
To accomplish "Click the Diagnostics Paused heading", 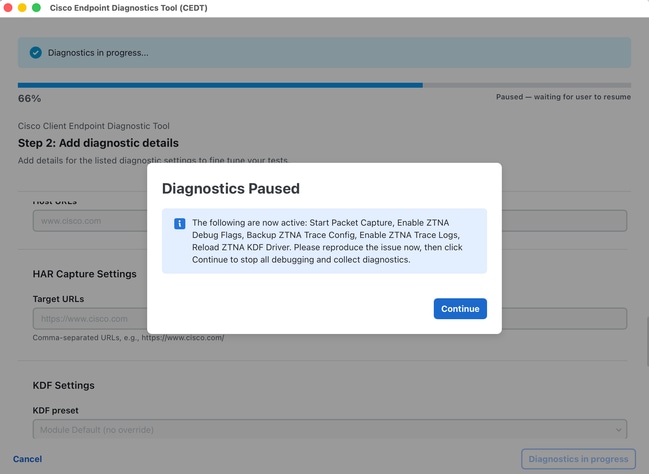I will point(231,188).
